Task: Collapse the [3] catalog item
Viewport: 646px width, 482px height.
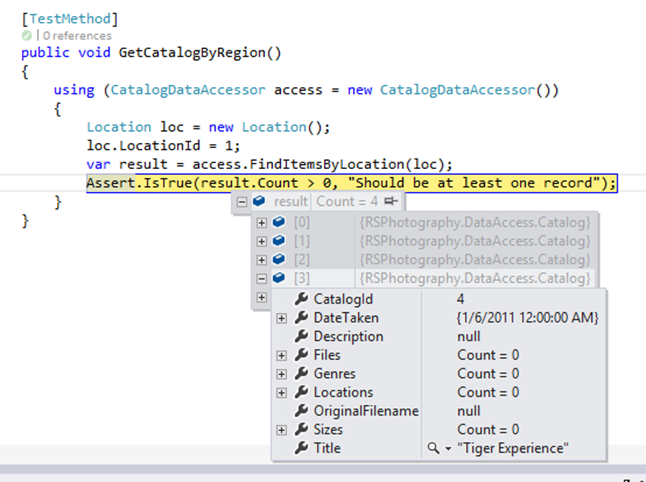Action: [262, 278]
